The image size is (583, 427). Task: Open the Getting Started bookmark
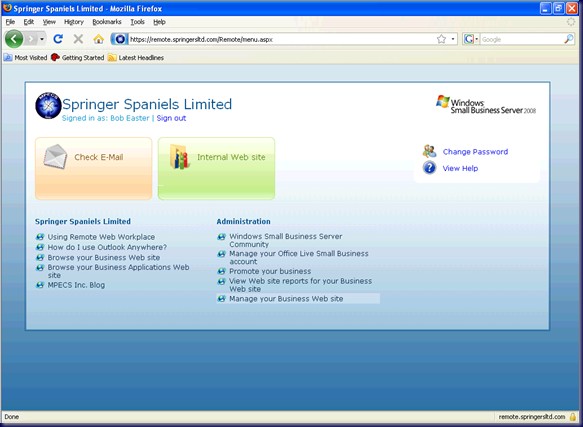click(77, 58)
